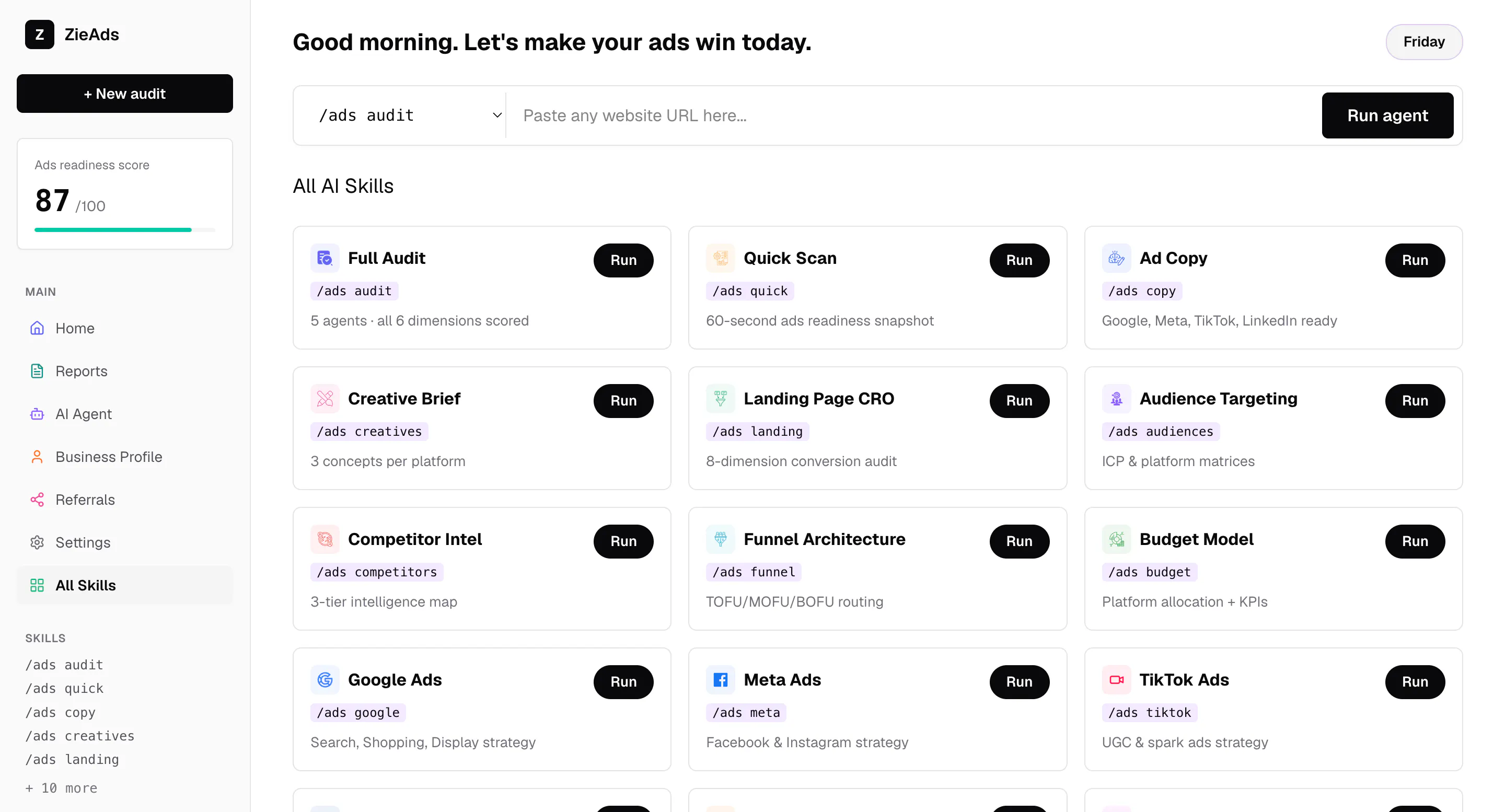Click the Meta Ads Facebook icon

(721, 680)
